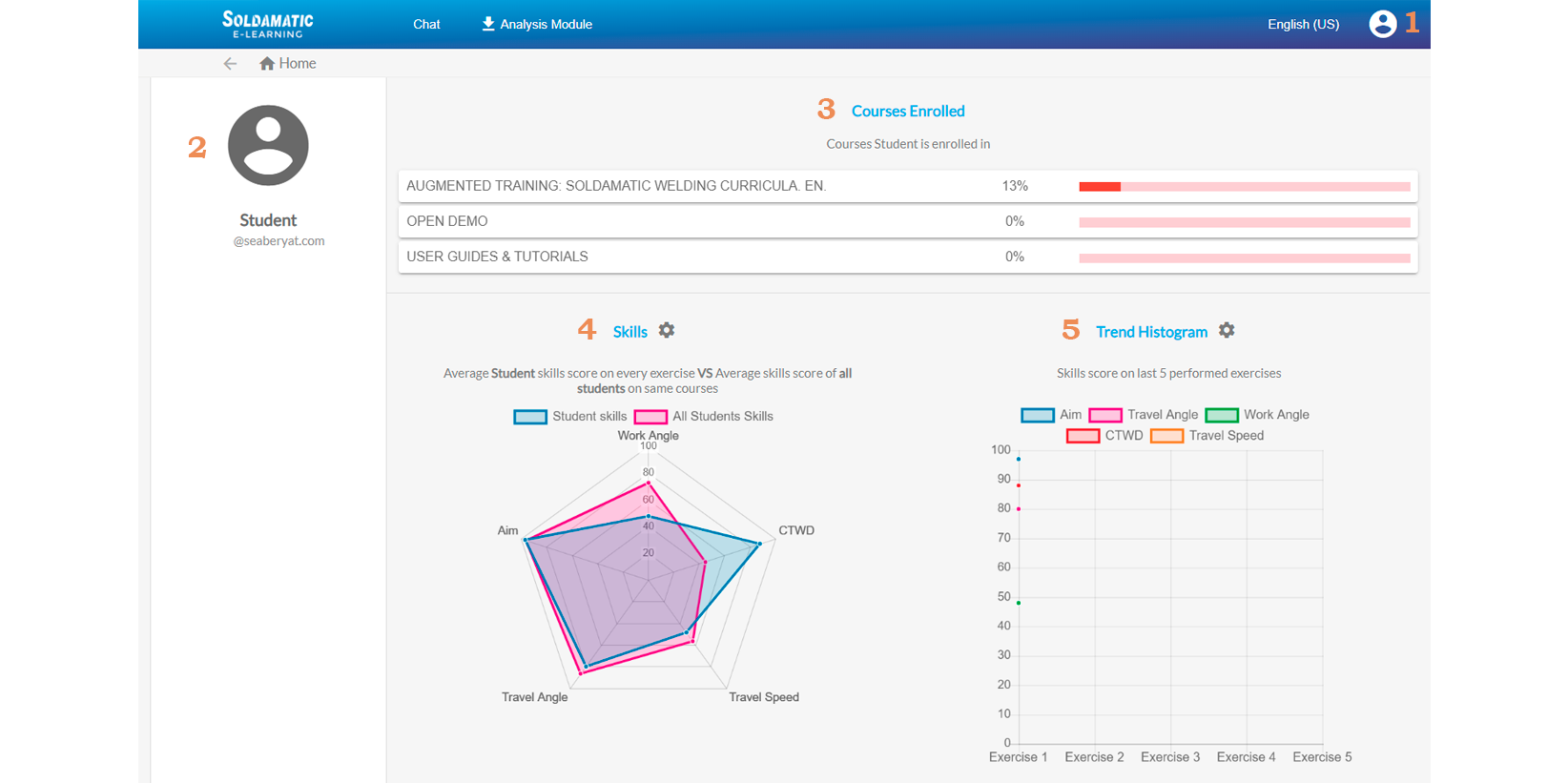Open Skills settings gear icon

pyautogui.click(x=667, y=330)
